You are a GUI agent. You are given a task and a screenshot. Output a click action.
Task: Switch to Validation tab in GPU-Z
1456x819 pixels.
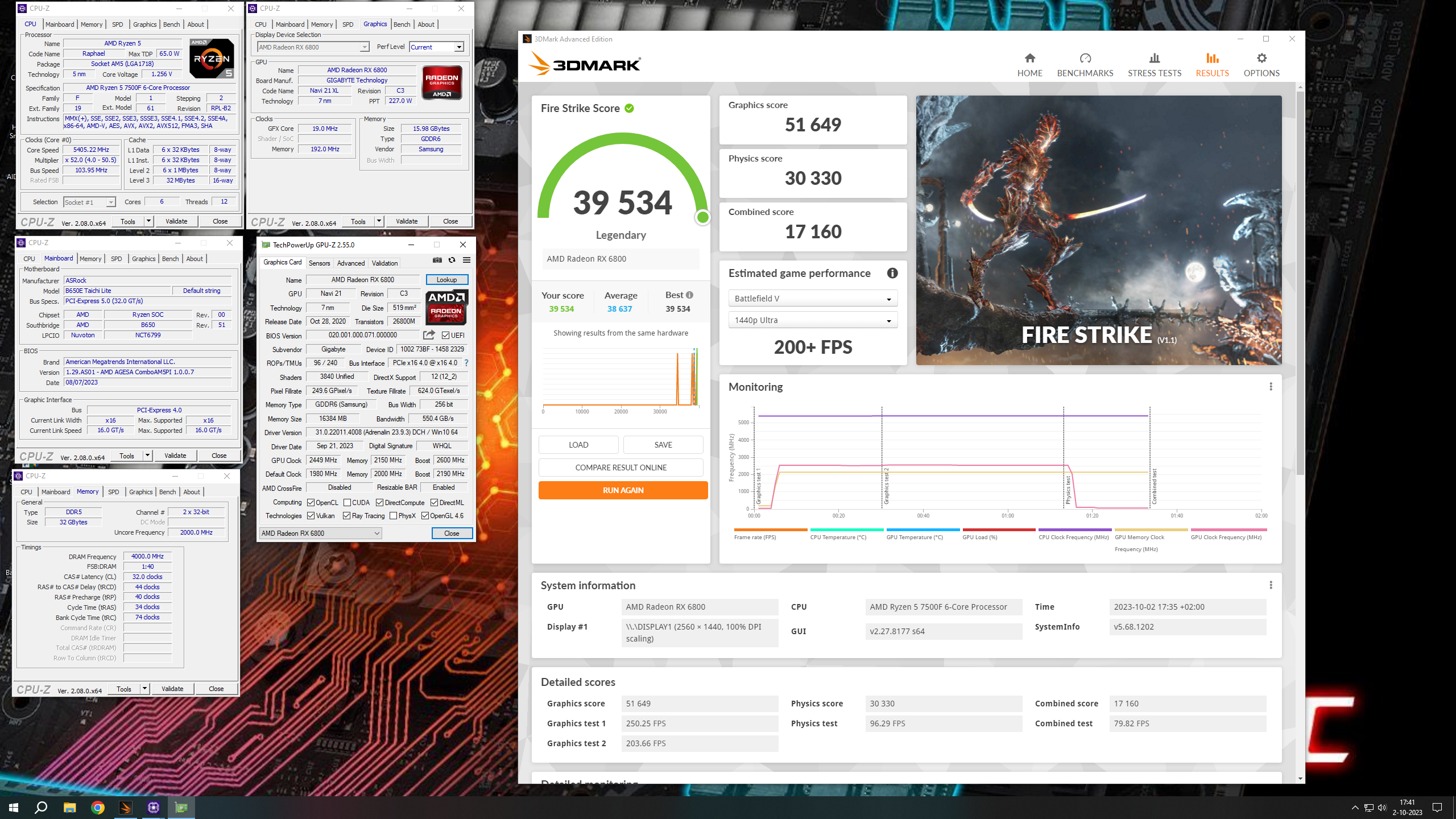(x=385, y=263)
